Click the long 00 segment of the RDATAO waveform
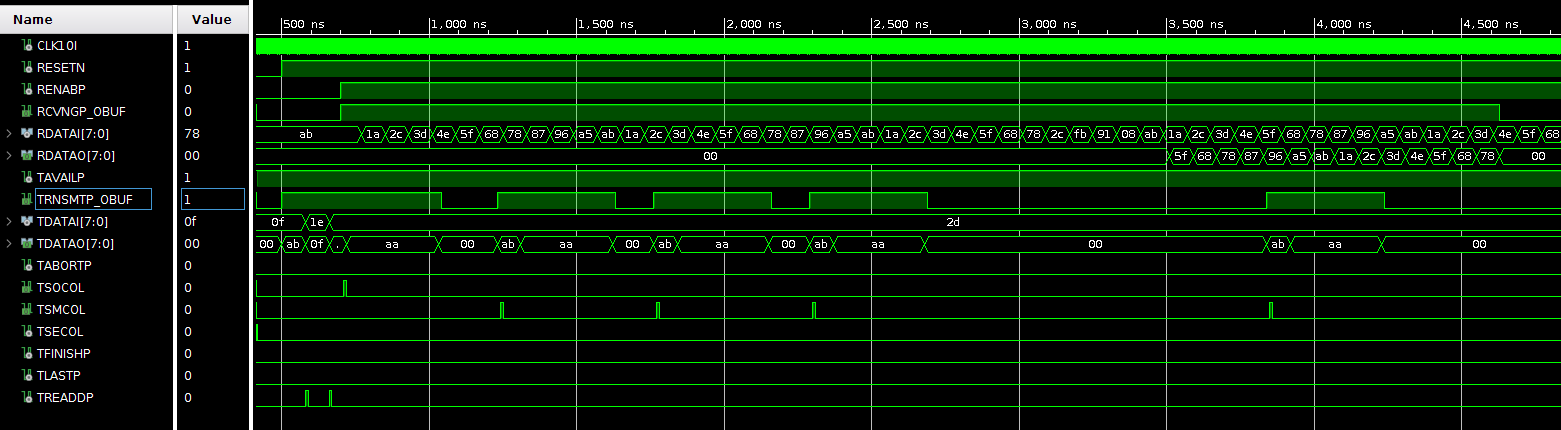The image size is (1561, 430). 710,156
